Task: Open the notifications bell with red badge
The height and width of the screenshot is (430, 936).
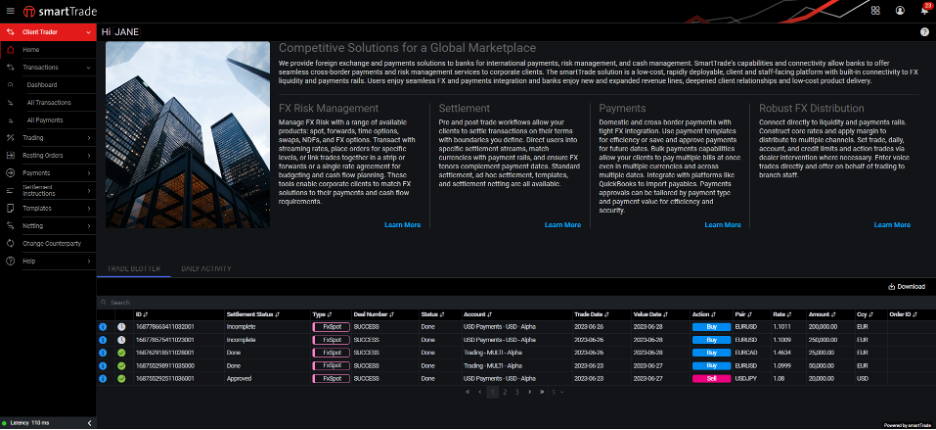Action: point(923,11)
